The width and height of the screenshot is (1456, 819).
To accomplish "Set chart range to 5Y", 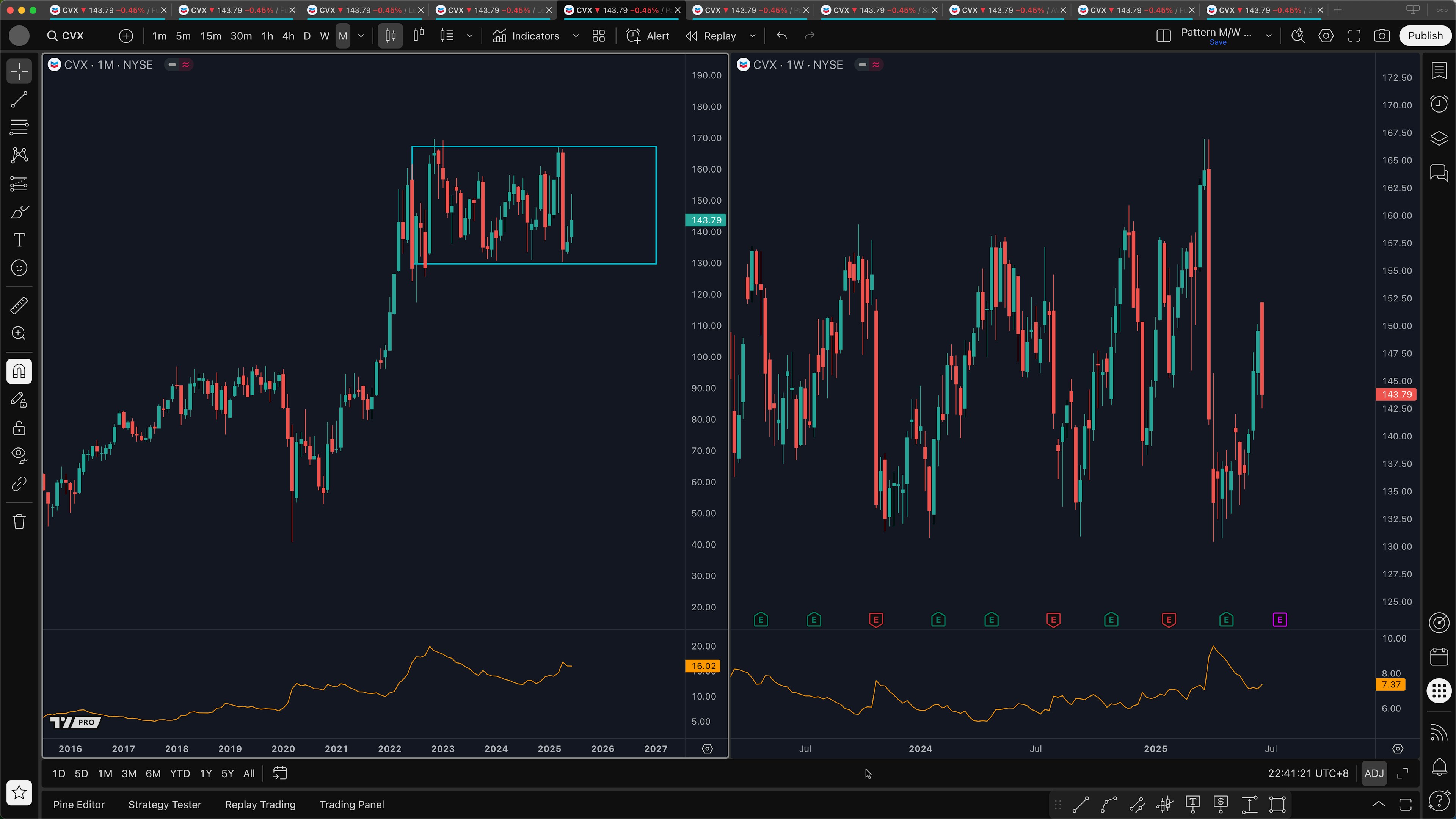I will coord(227,774).
